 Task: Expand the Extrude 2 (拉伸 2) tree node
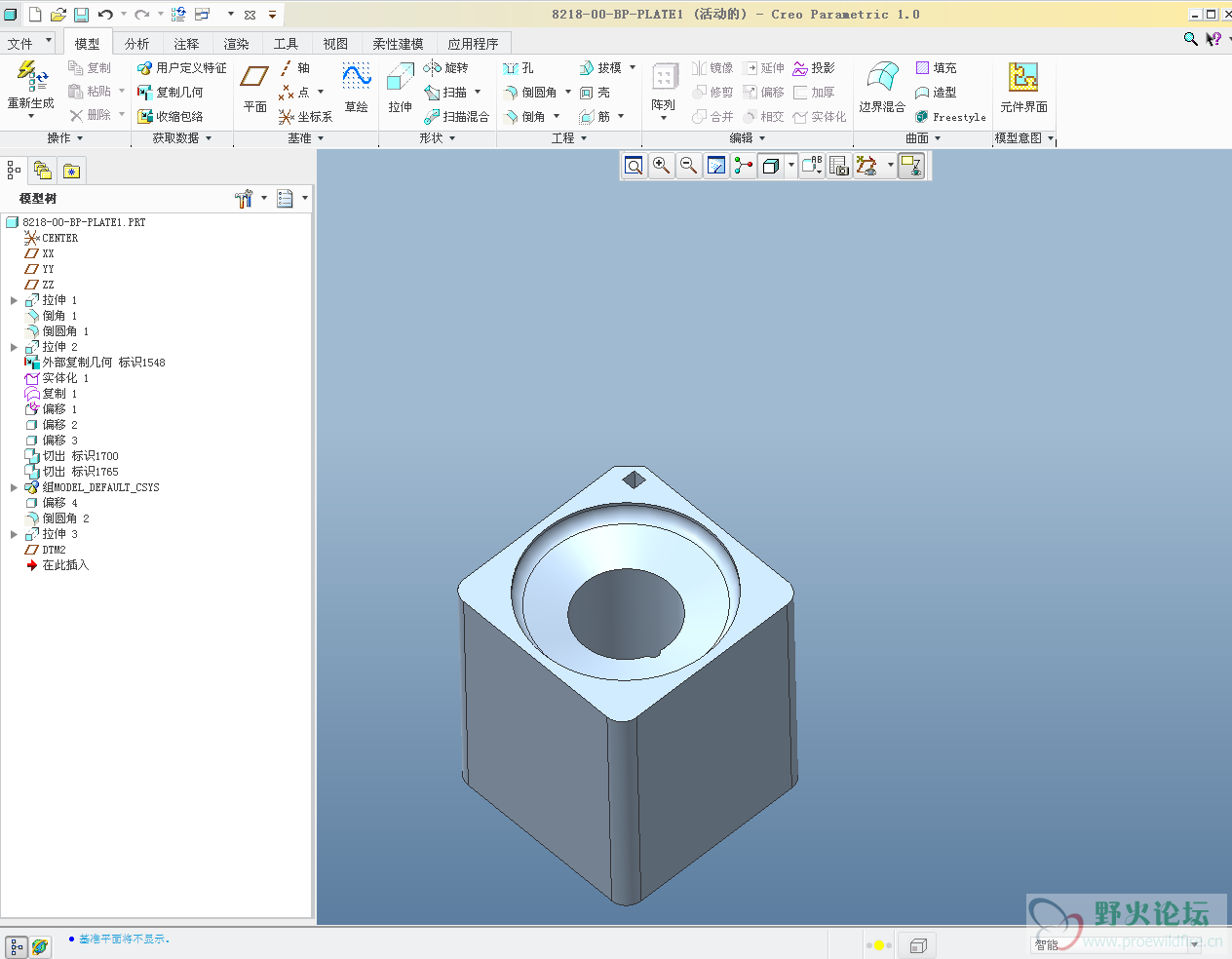point(14,347)
